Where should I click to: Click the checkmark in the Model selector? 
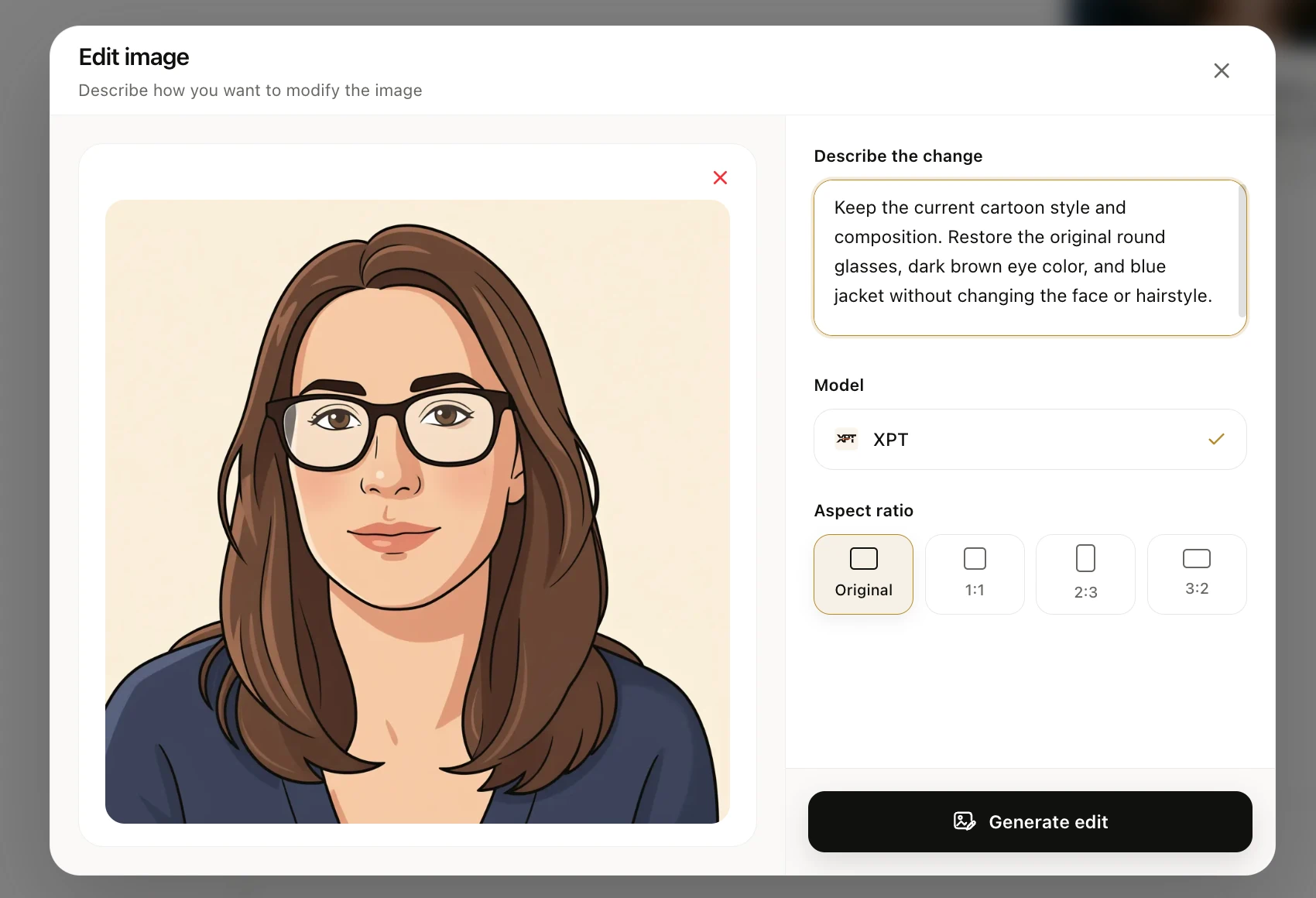[x=1216, y=439]
